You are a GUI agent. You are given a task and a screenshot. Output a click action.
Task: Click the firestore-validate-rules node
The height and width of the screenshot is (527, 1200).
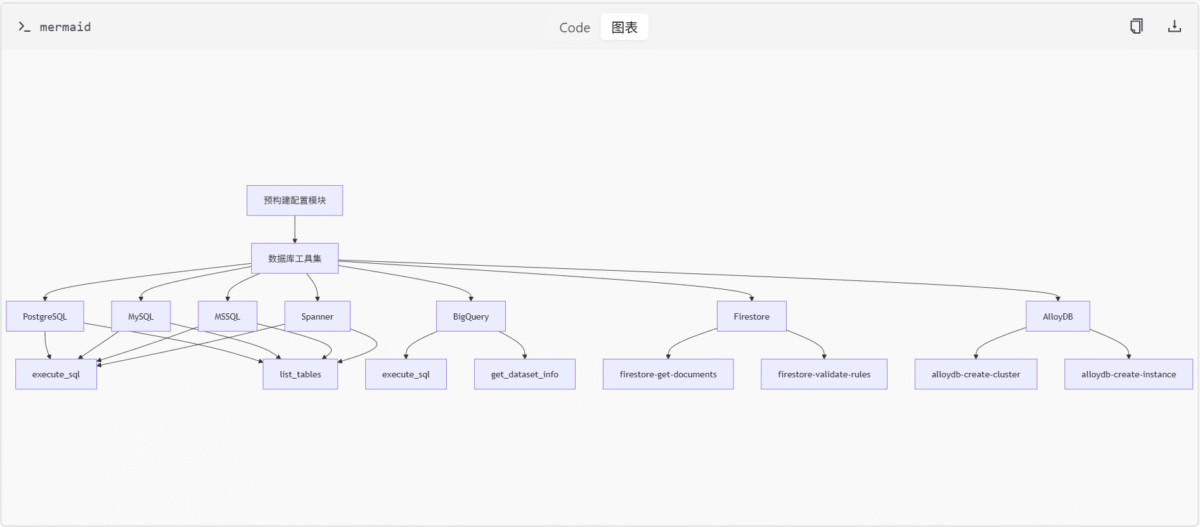[x=824, y=374]
